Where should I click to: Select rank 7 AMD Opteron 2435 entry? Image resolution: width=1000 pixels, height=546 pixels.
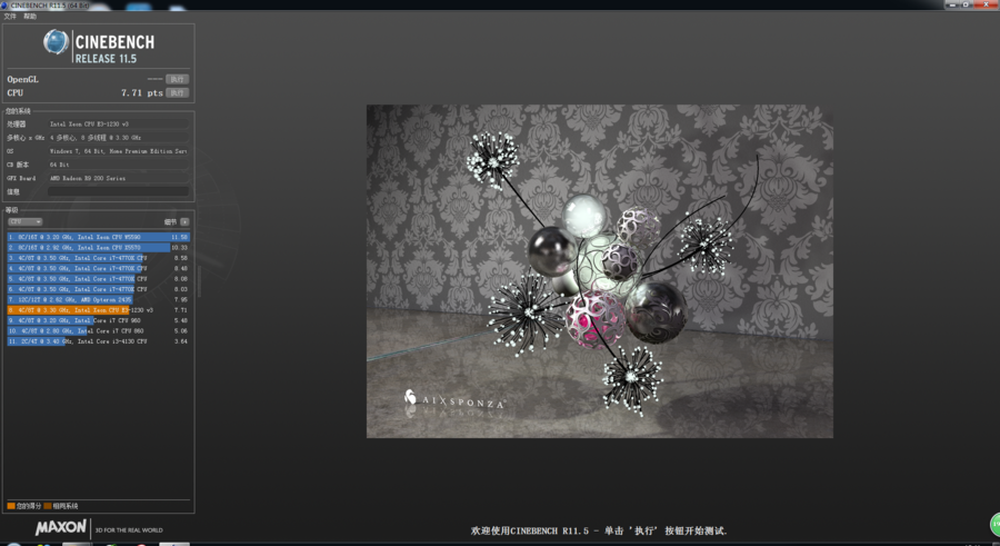[98, 299]
